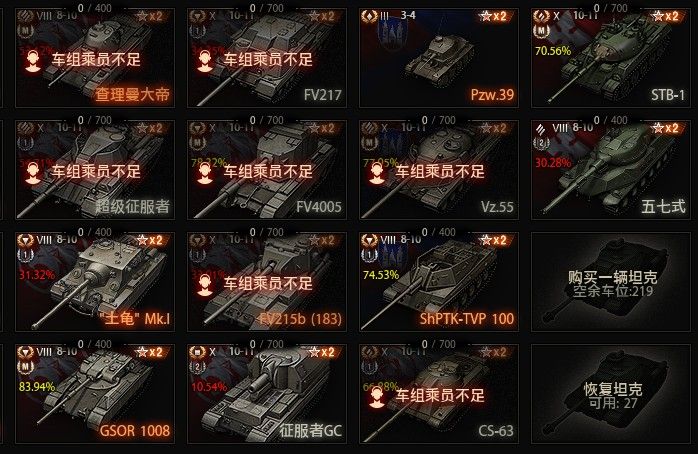Click the x2 star bonus icon on STB-1
This screenshot has width=698, height=454.
[666, 16]
